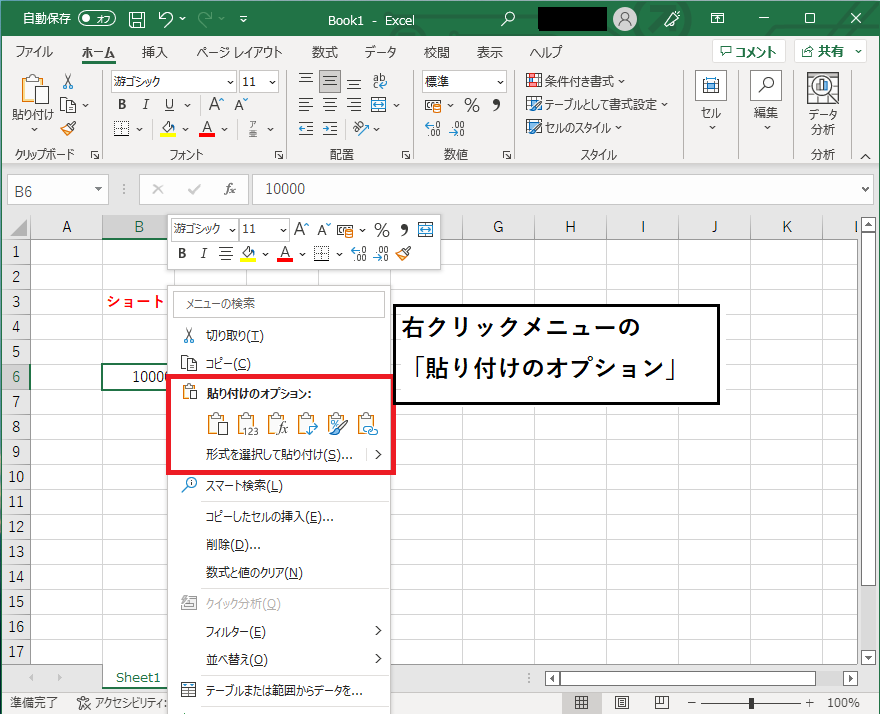Select the Sheet1 tab
This screenshot has width=880, height=714.
138,678
